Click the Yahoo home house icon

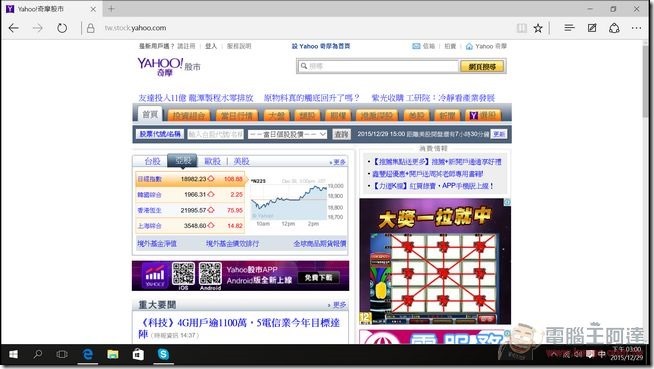[469, 46]
